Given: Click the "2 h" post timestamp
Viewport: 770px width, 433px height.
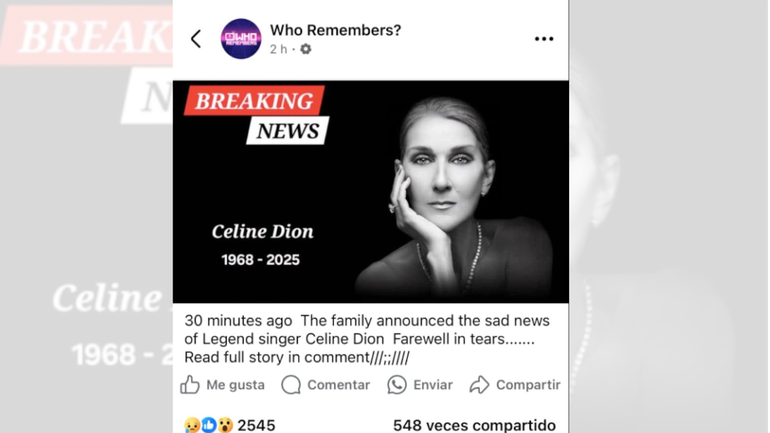Looking at the screenshot, I should (x=279, y=49).
